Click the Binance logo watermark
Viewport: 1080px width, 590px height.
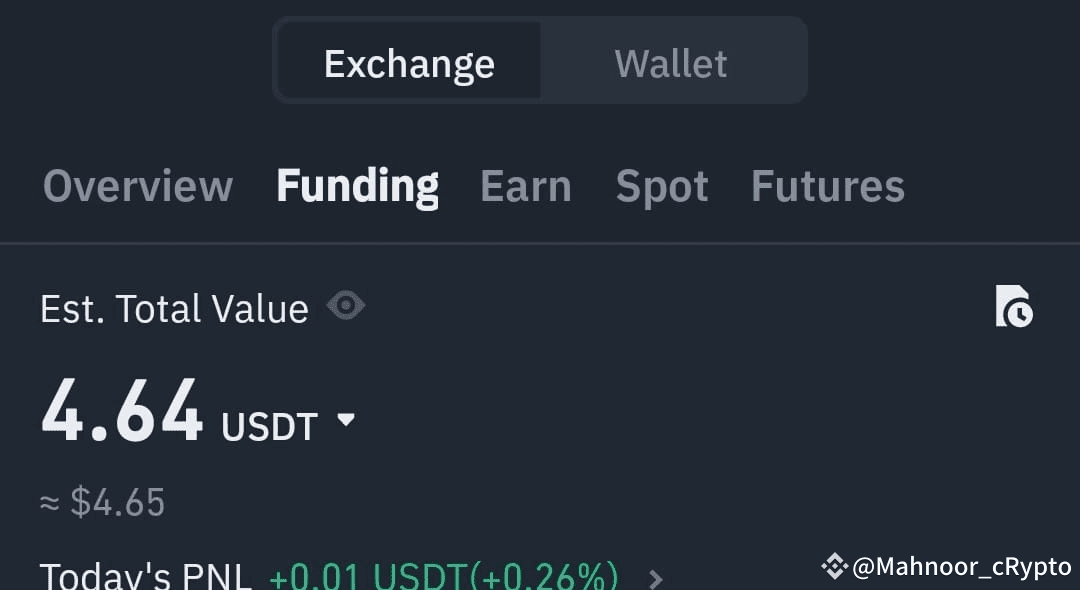[834, 567]
